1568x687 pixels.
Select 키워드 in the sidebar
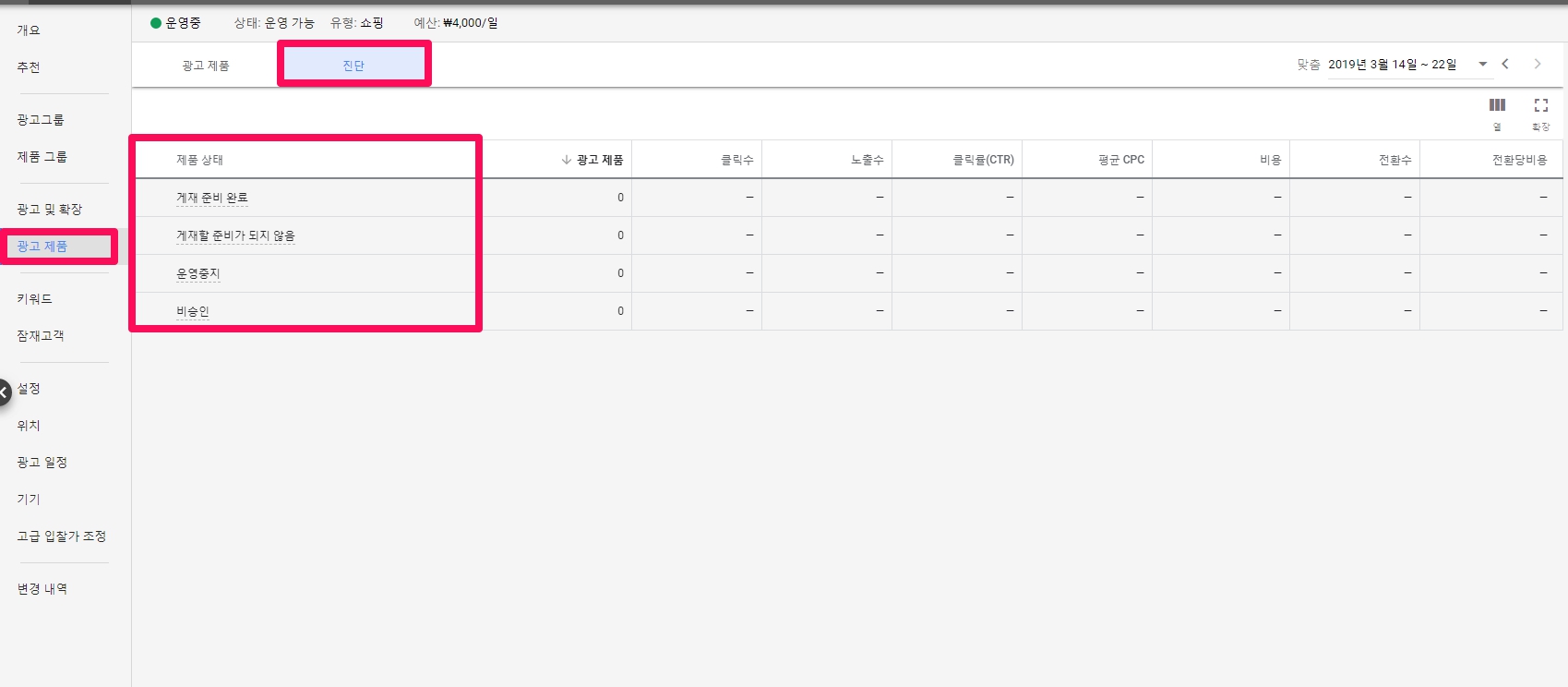point(35,299)
